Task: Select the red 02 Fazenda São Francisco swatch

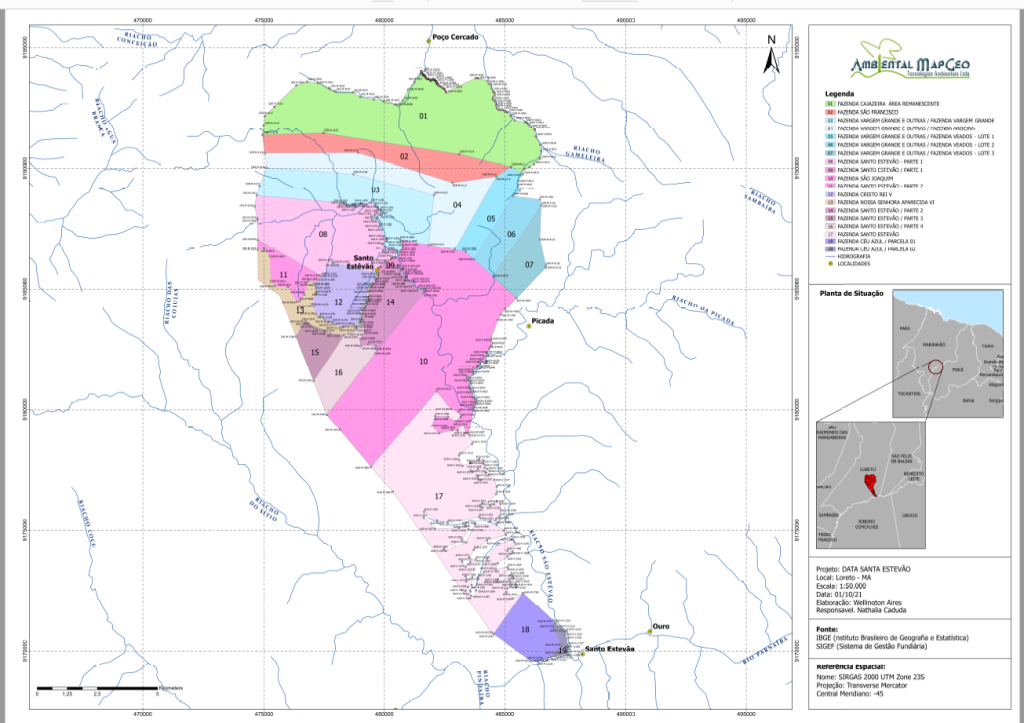Action: 830,112
